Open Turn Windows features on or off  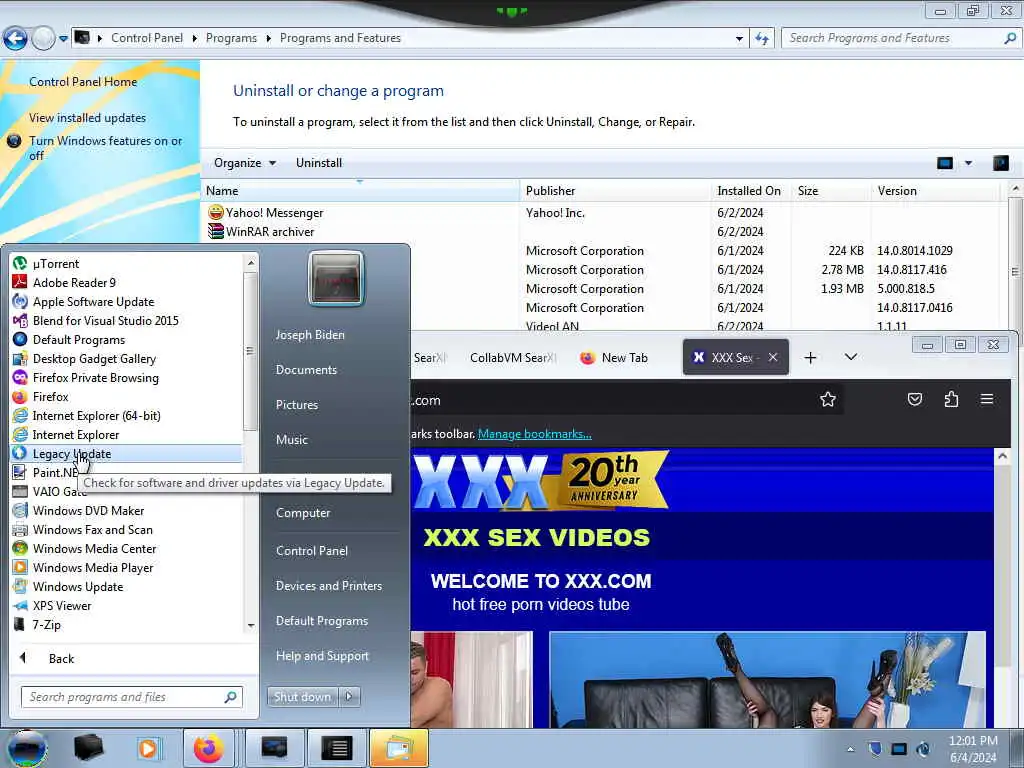coord(106,148)
